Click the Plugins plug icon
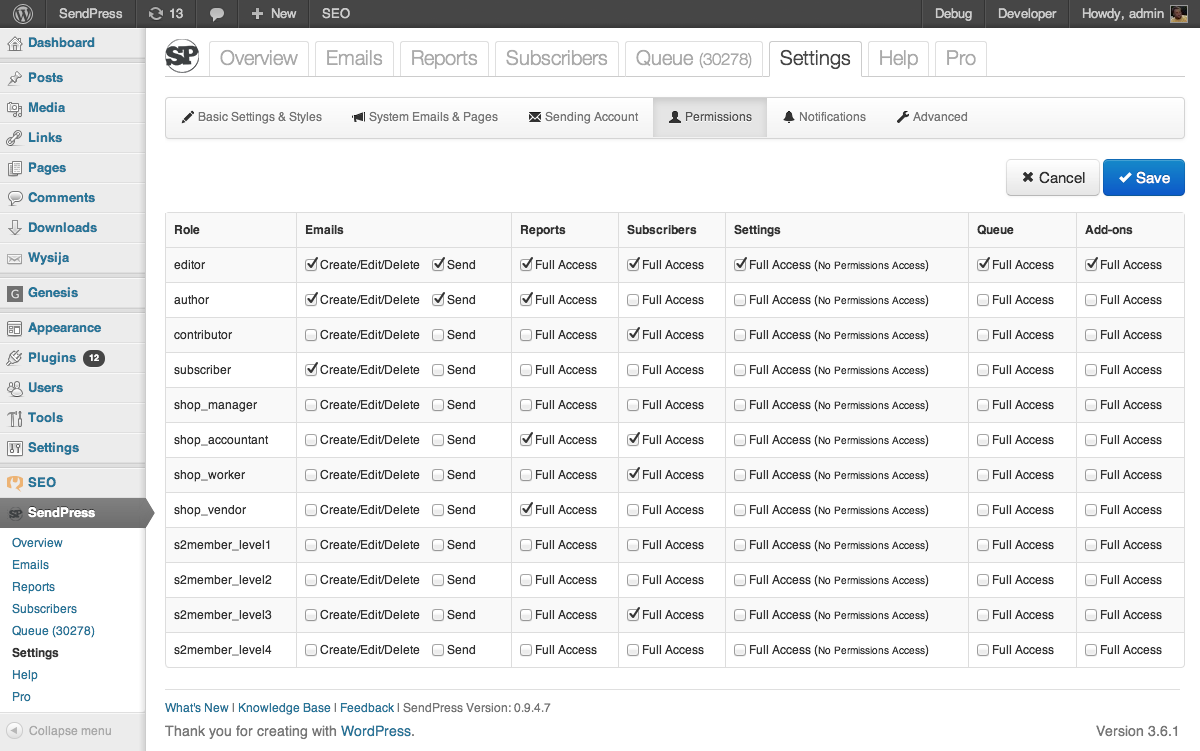Image resolution: width=1200 pixels, height=751 pixels. (15, 358)
